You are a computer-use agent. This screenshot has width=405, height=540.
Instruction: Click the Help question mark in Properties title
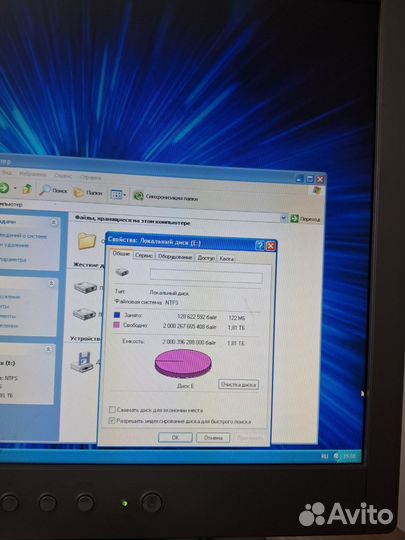[260, 246]
